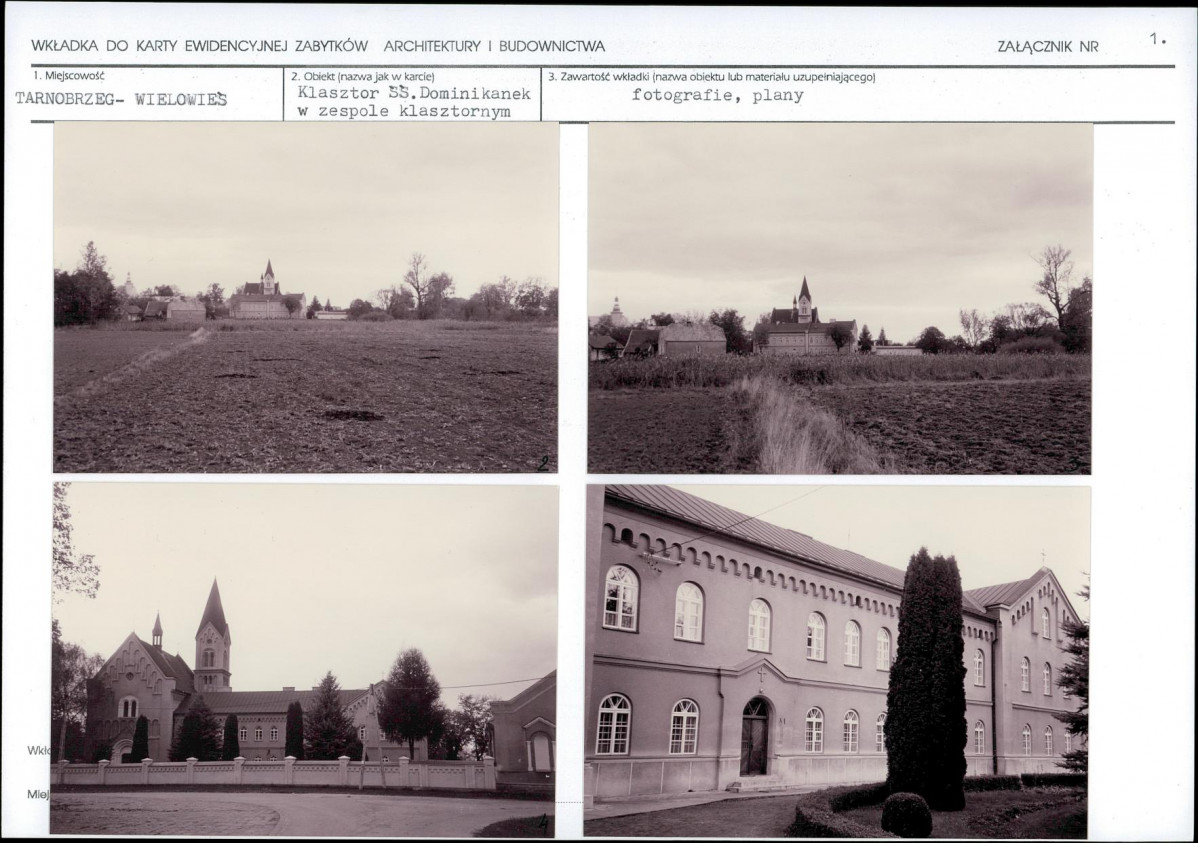
Task: Click the '3. Zawartość wkładki' field label
Action: point(712,76)
